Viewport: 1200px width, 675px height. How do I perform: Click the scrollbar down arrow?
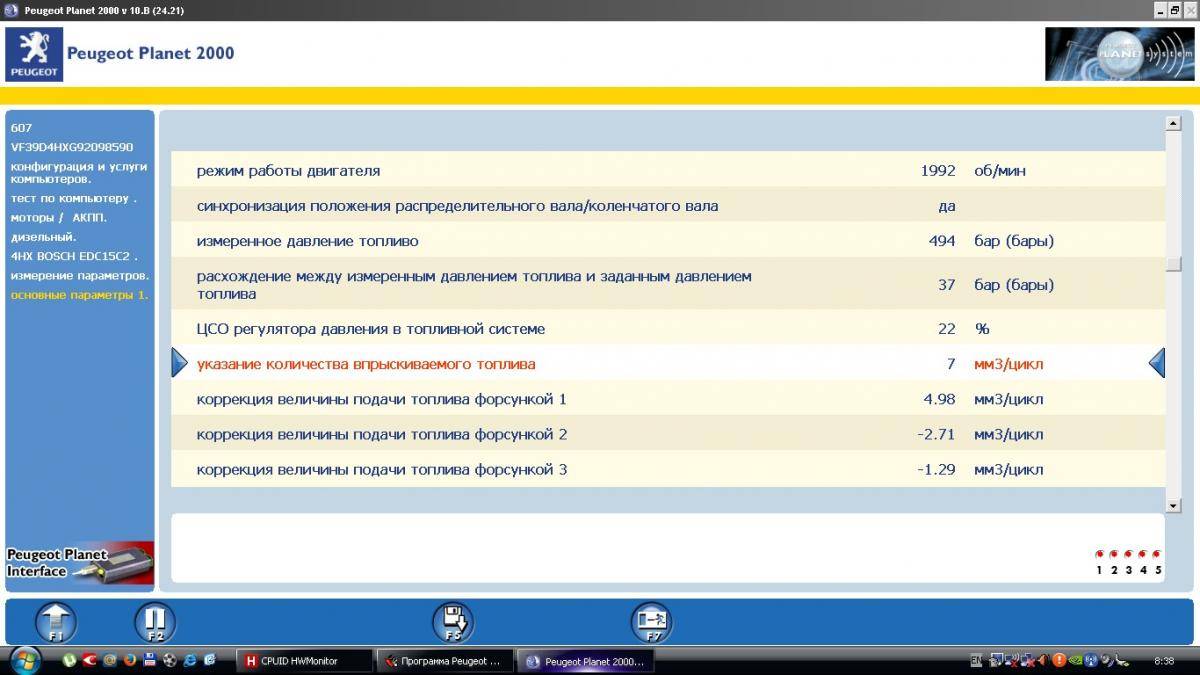(1174, 506)
